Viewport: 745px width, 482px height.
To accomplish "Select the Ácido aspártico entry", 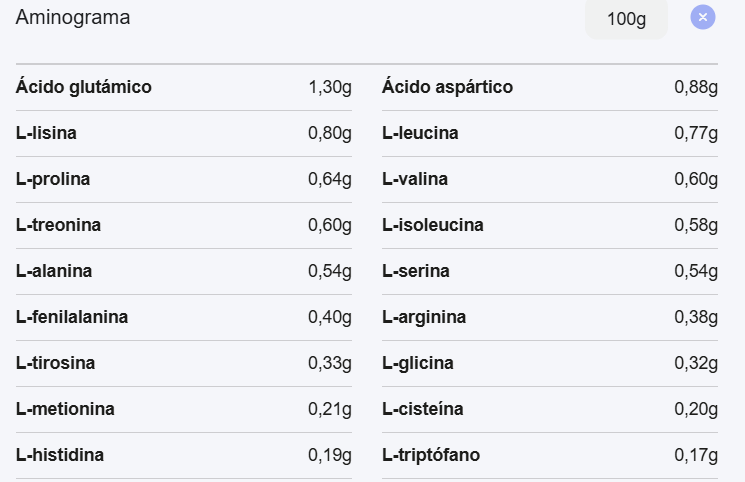I will coord(550,87).
